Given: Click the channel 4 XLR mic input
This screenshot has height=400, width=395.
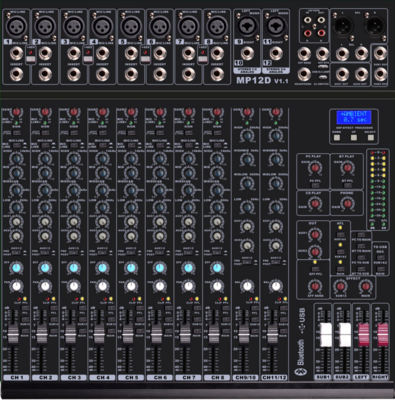Looking at the screenshot, I should coord(103,26).
